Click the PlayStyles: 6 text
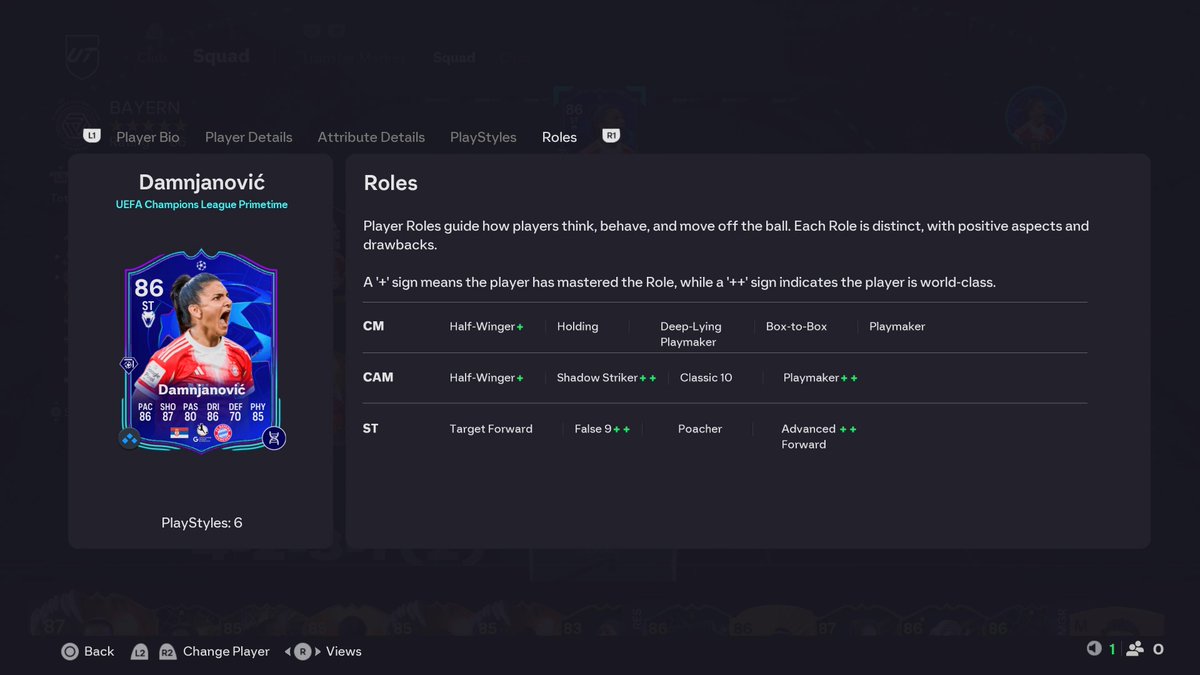The height and width of the screenshot is (675, 1200). pyautogui.click(x=201, y=523)
